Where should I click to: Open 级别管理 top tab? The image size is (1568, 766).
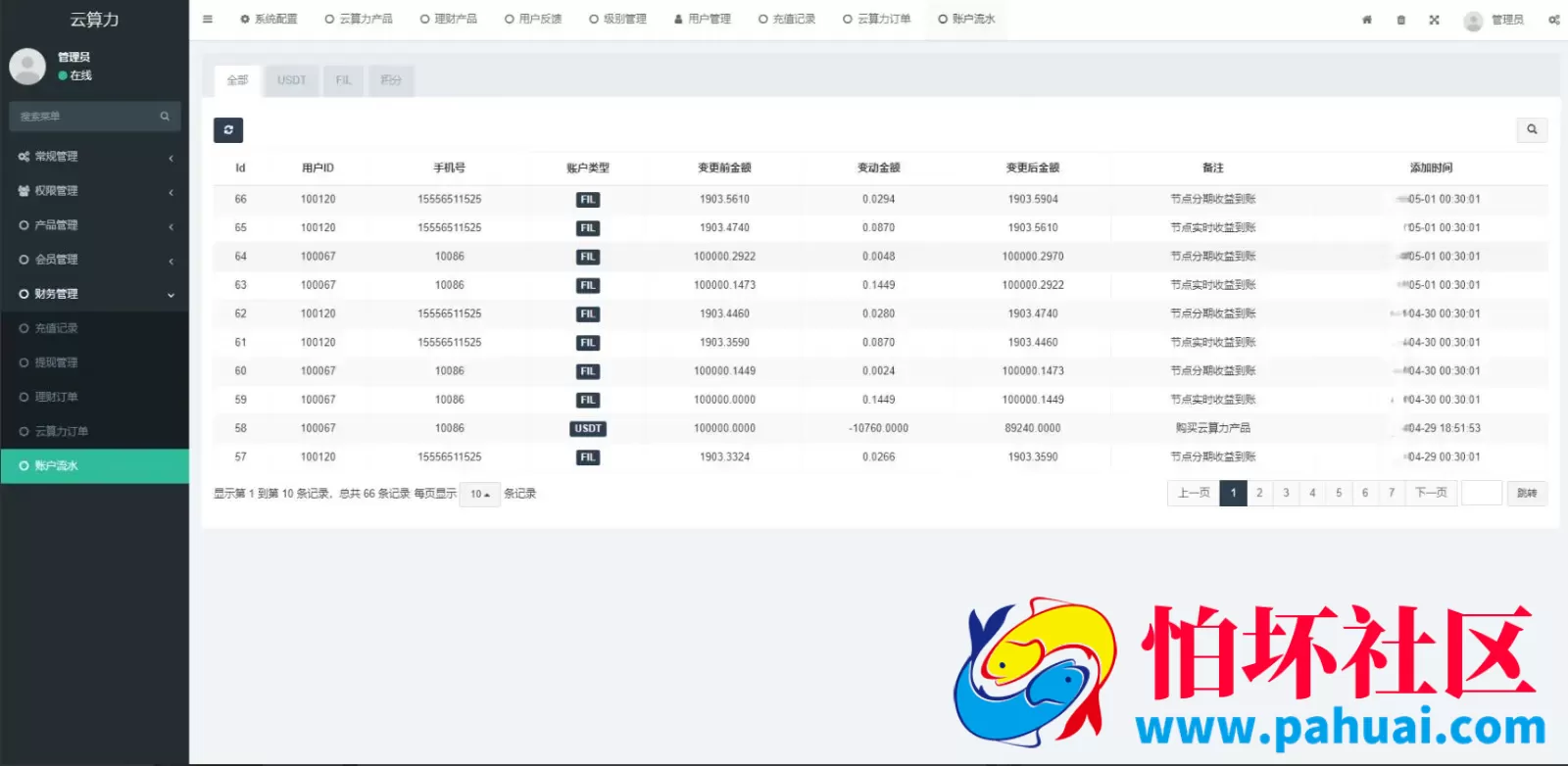point(617,20)
